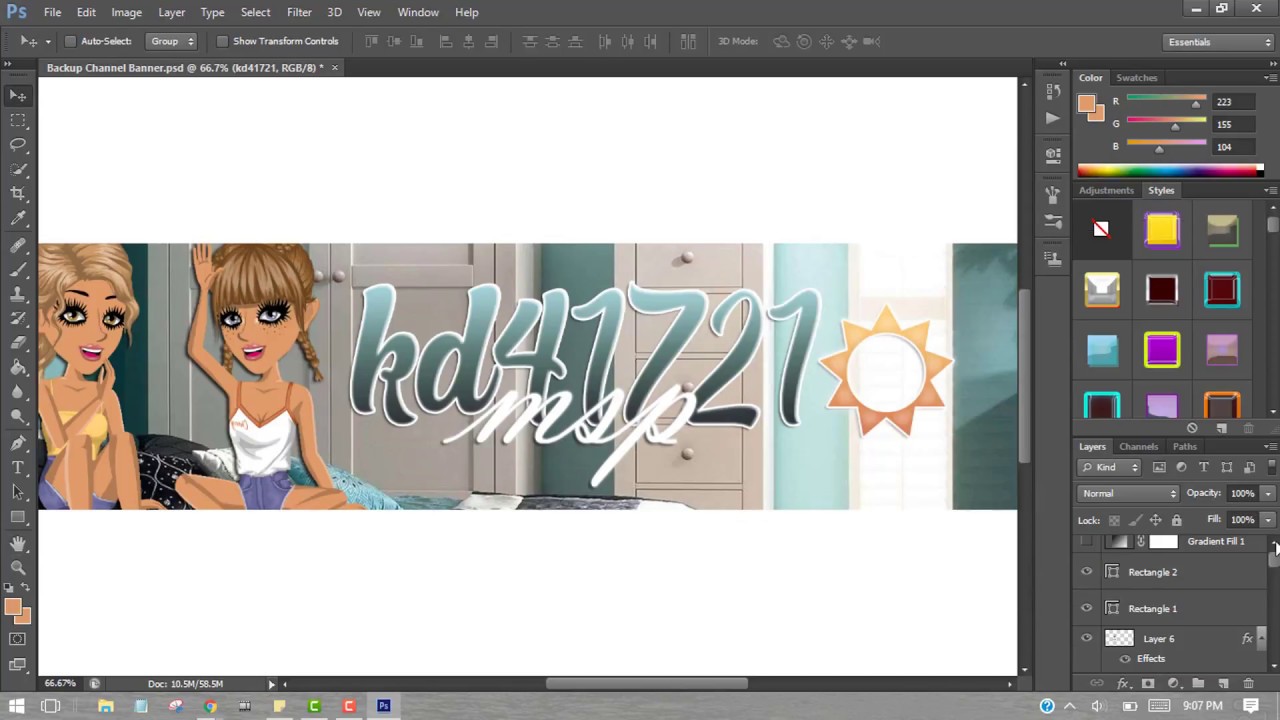Select the Lasso tool

click(18, 144)
